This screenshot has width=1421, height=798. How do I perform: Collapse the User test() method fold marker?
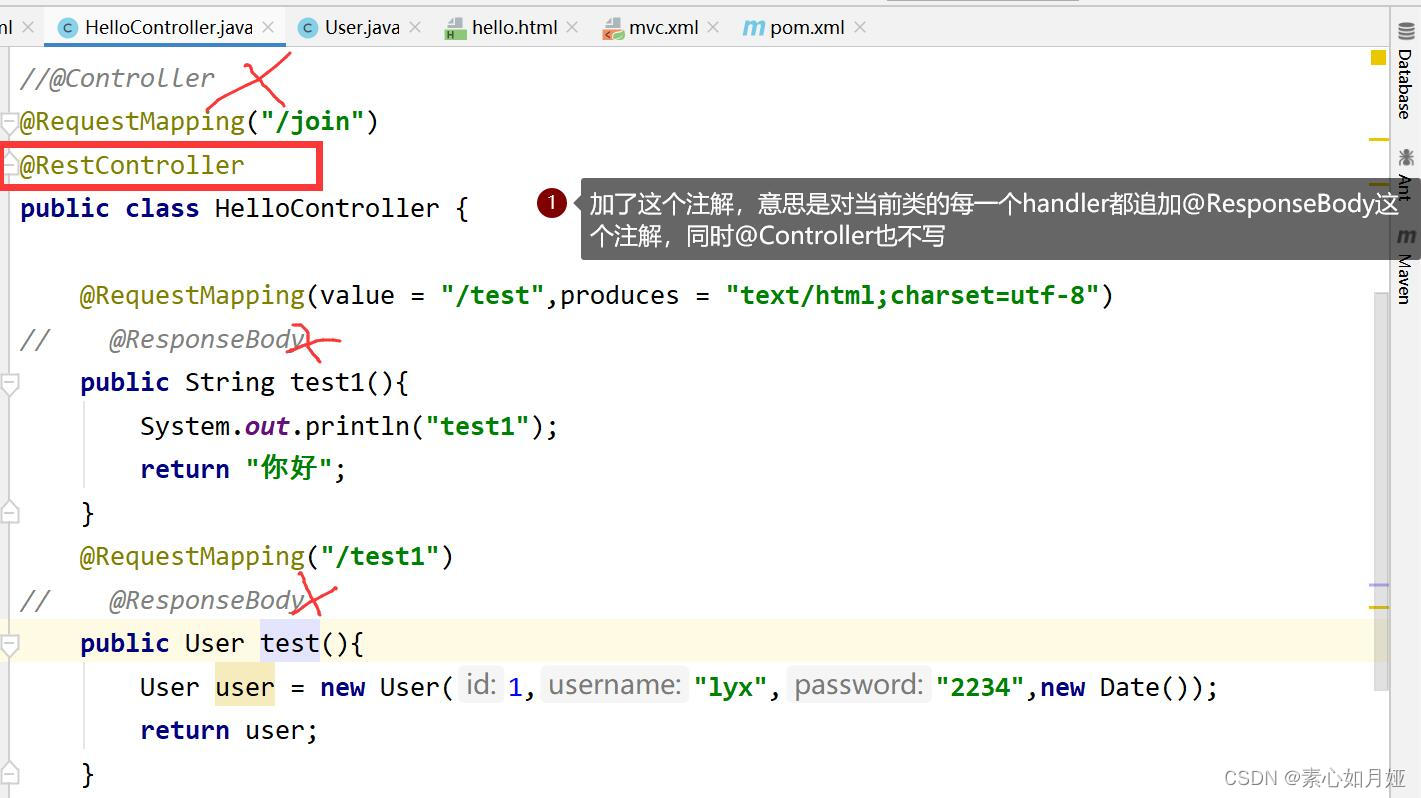click(x=10, y=644)
